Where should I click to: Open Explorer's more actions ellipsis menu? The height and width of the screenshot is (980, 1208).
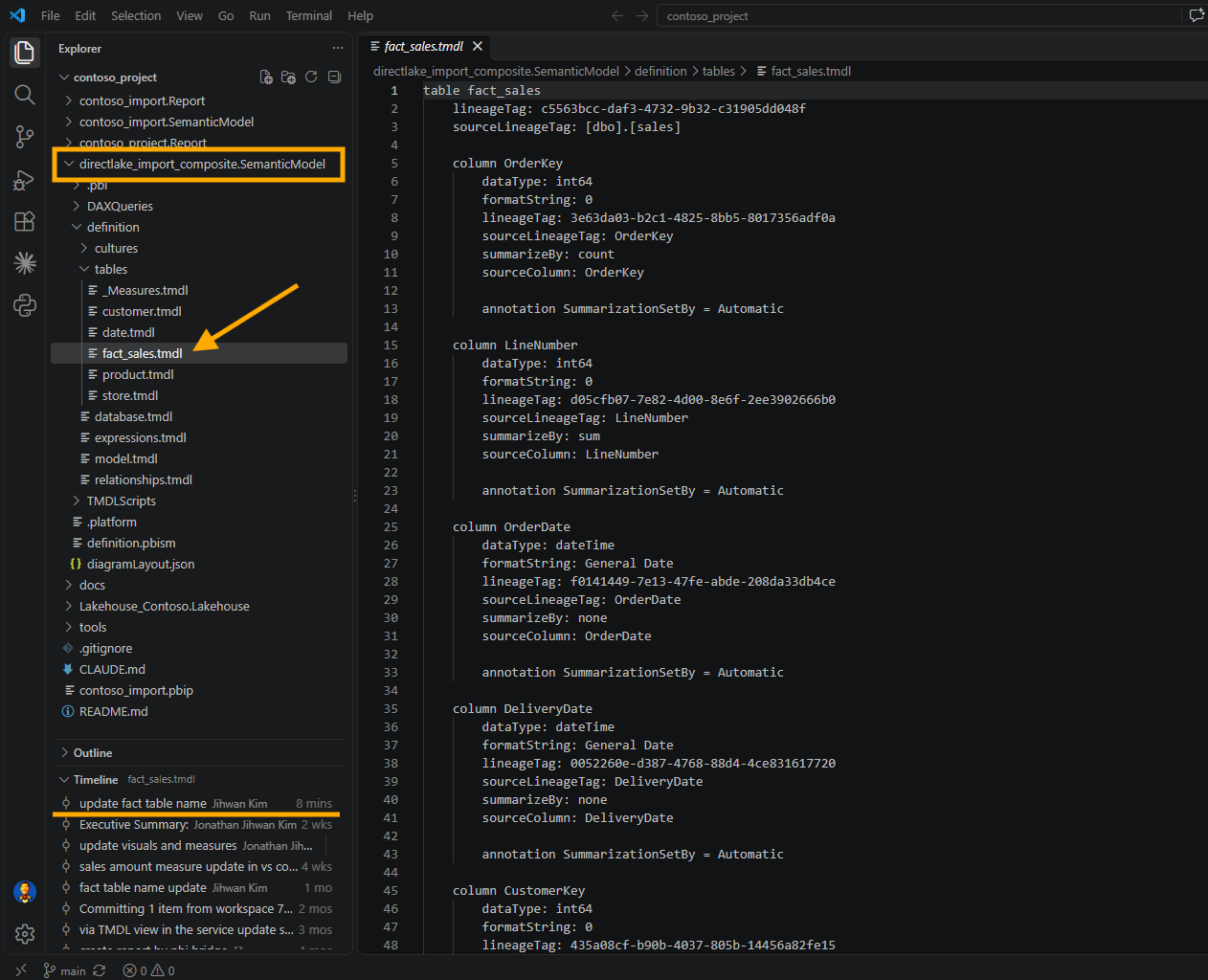[x=337, y=48]
